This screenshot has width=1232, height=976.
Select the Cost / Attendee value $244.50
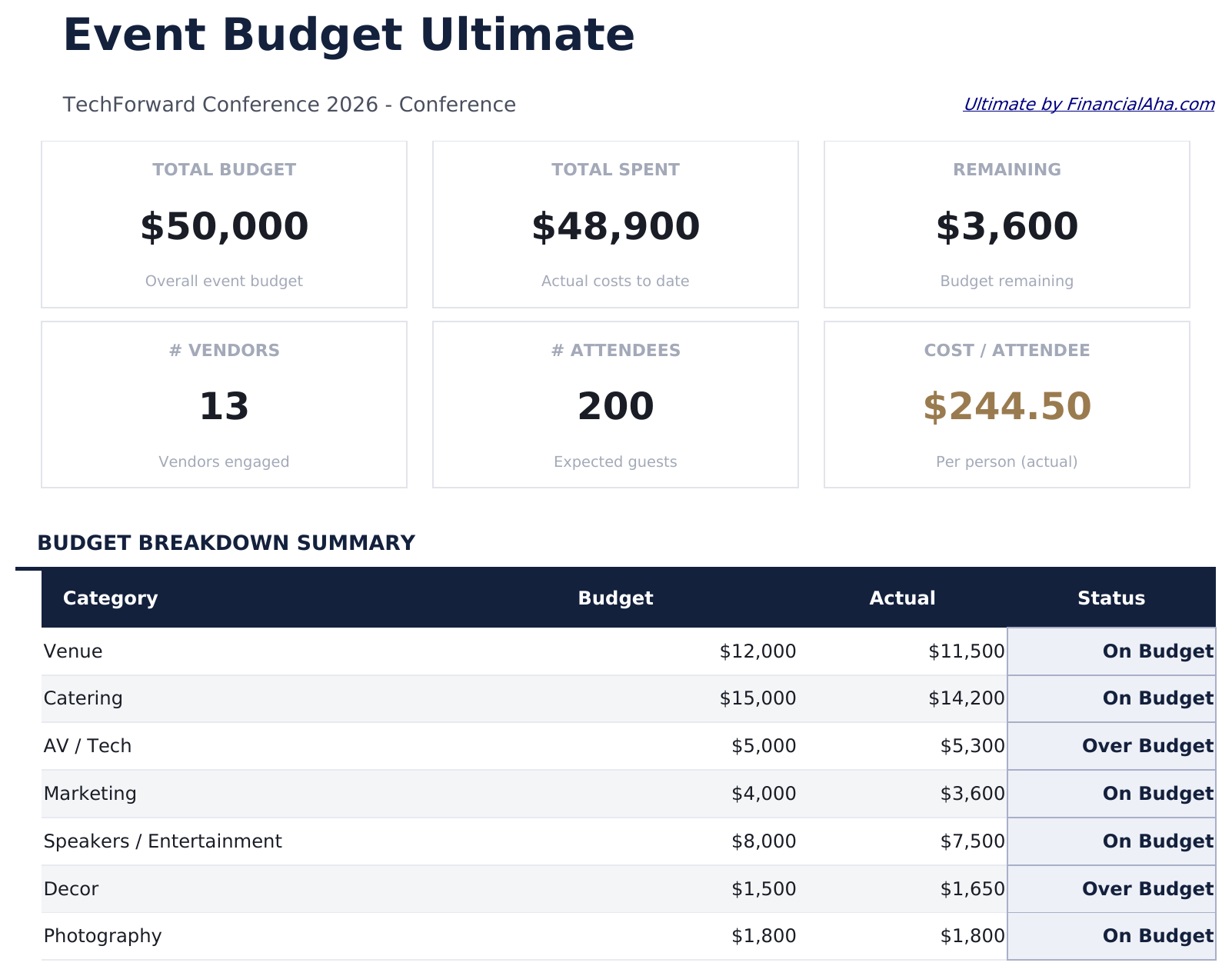[1006, 406]
